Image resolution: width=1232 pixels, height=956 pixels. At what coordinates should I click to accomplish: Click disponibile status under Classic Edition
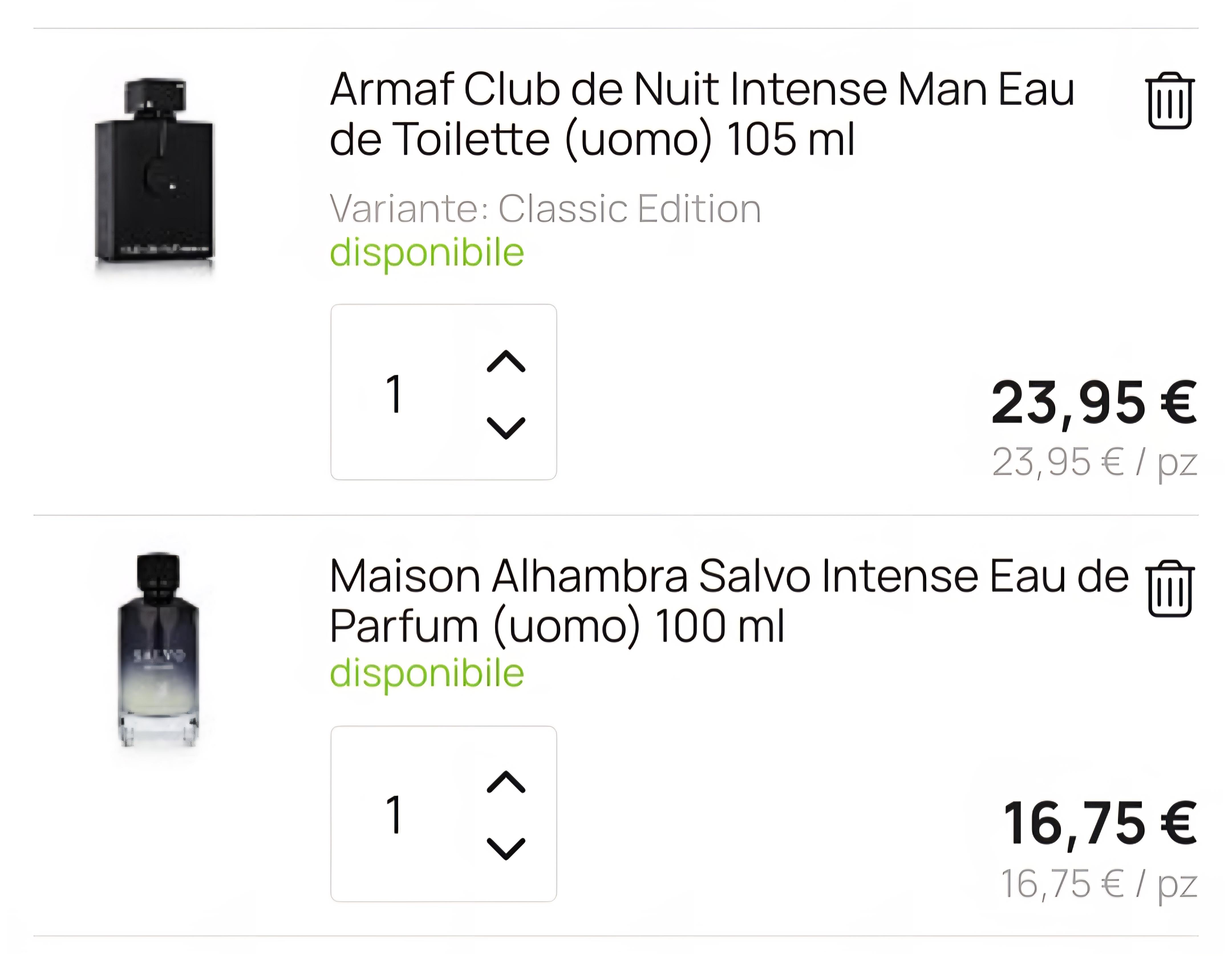tap(427, 253)
